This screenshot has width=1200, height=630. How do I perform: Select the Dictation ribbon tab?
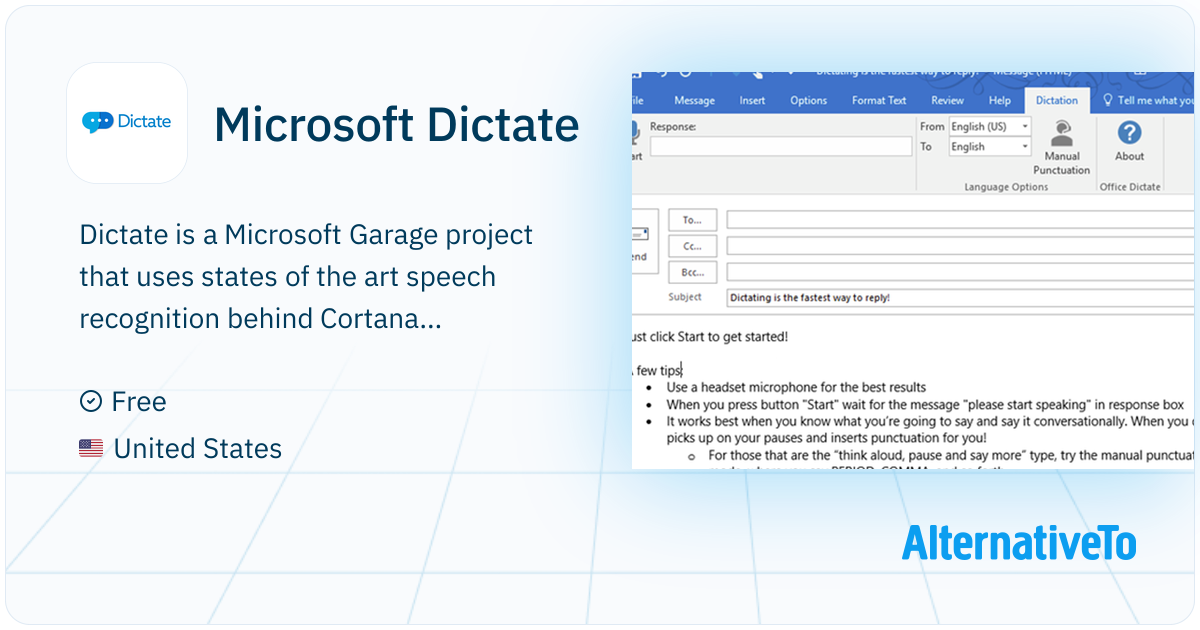(x=1057, y=100)
